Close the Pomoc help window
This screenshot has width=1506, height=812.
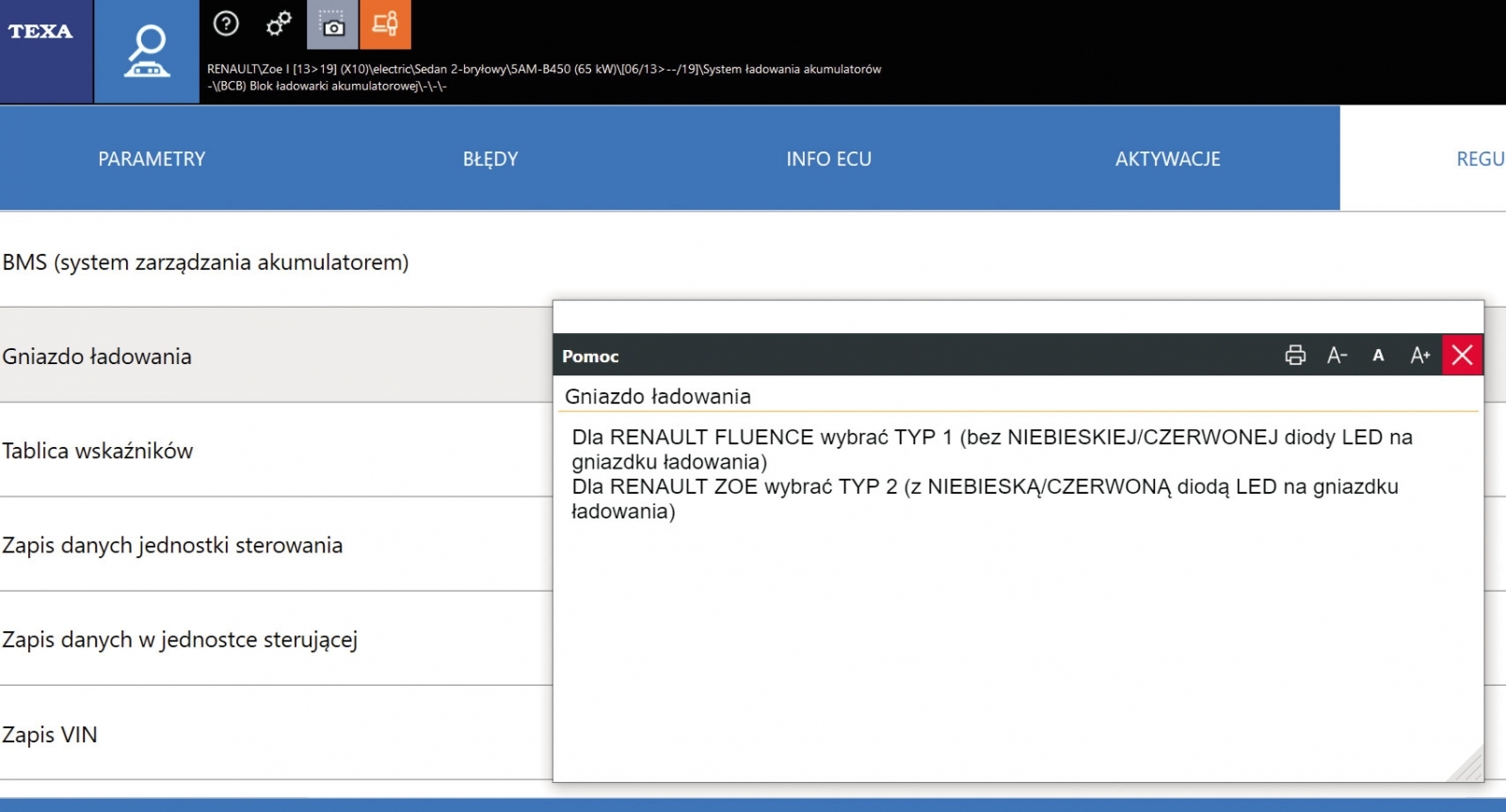tap(1462, 355)
